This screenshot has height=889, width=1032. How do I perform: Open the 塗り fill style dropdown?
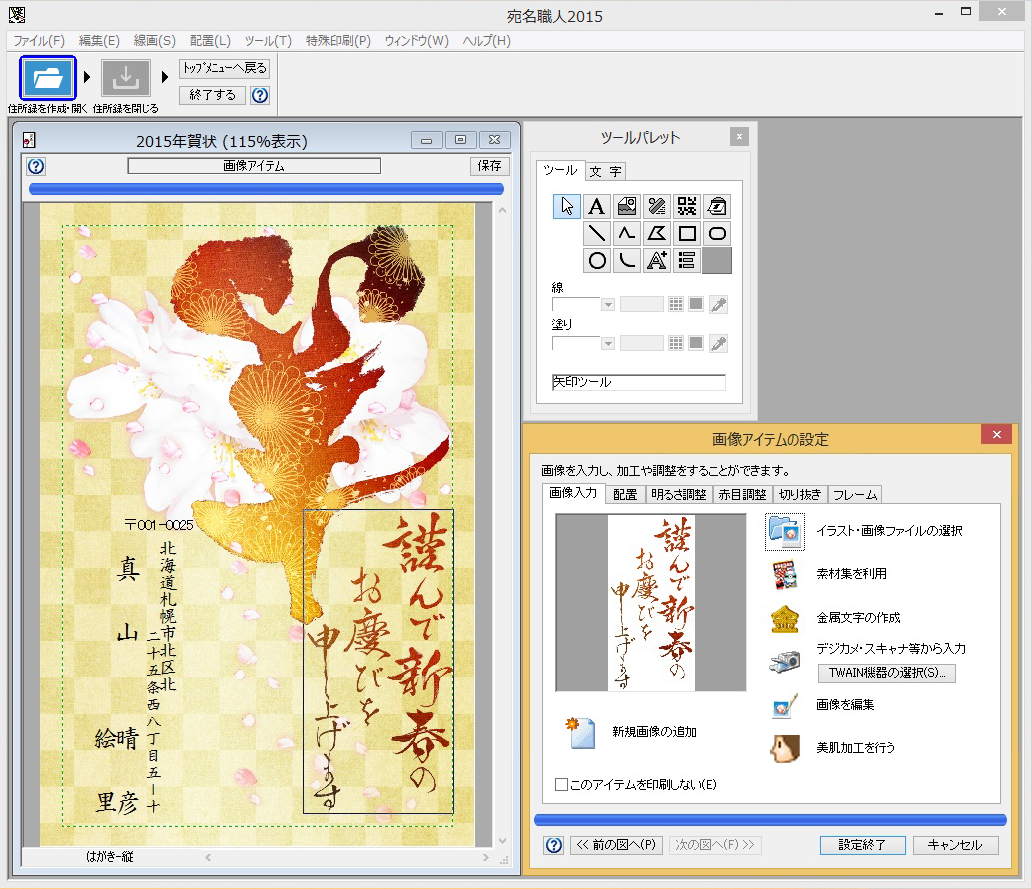point(607,343)
